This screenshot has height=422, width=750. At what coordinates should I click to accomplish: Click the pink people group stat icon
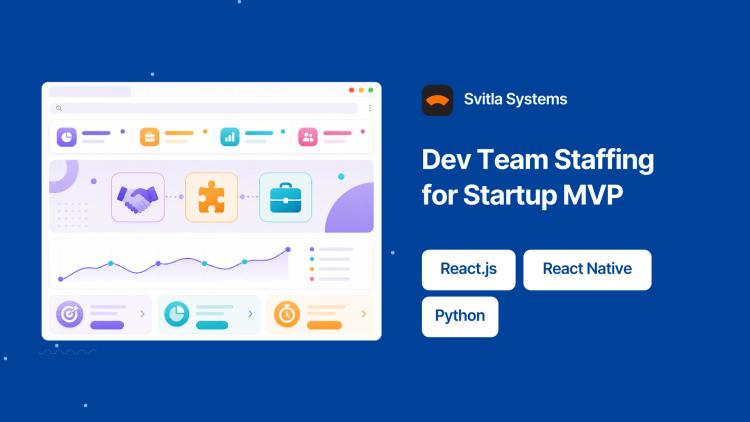[x=308, y=137]
